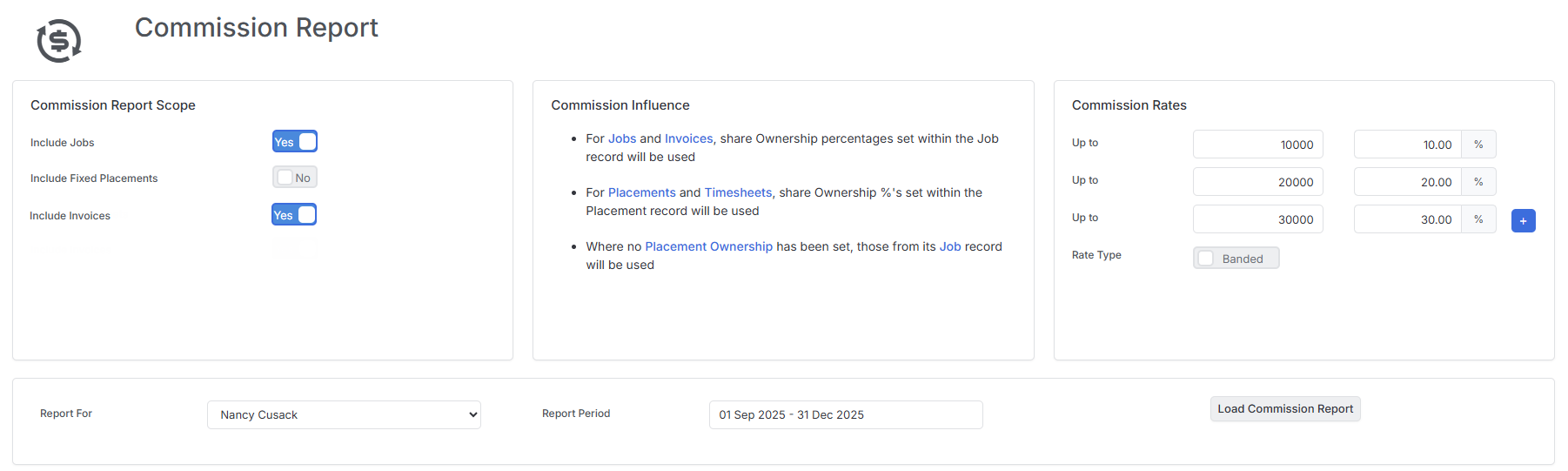Open the Invoices link in Commission Influence
Image resolution: width=1568 pixels, height=471 pixels.
coord(688,138)
